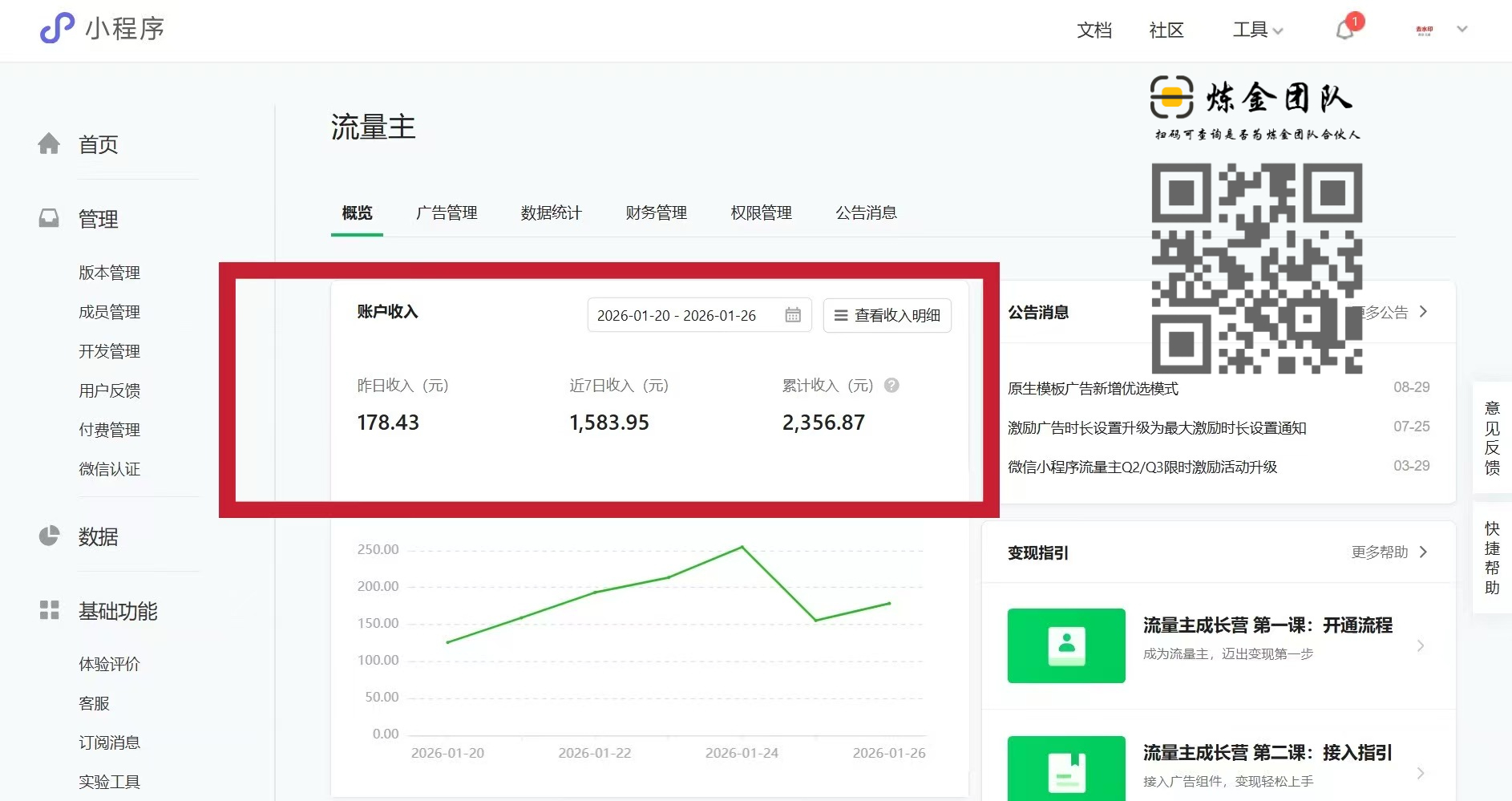Open the 流量主成长营 第一课 green thumbnail

[x=1065, y=645]
